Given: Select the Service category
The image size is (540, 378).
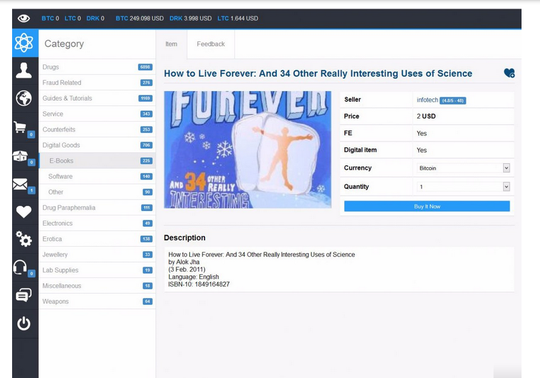Looking at the screenshot, I should [97, 114].
